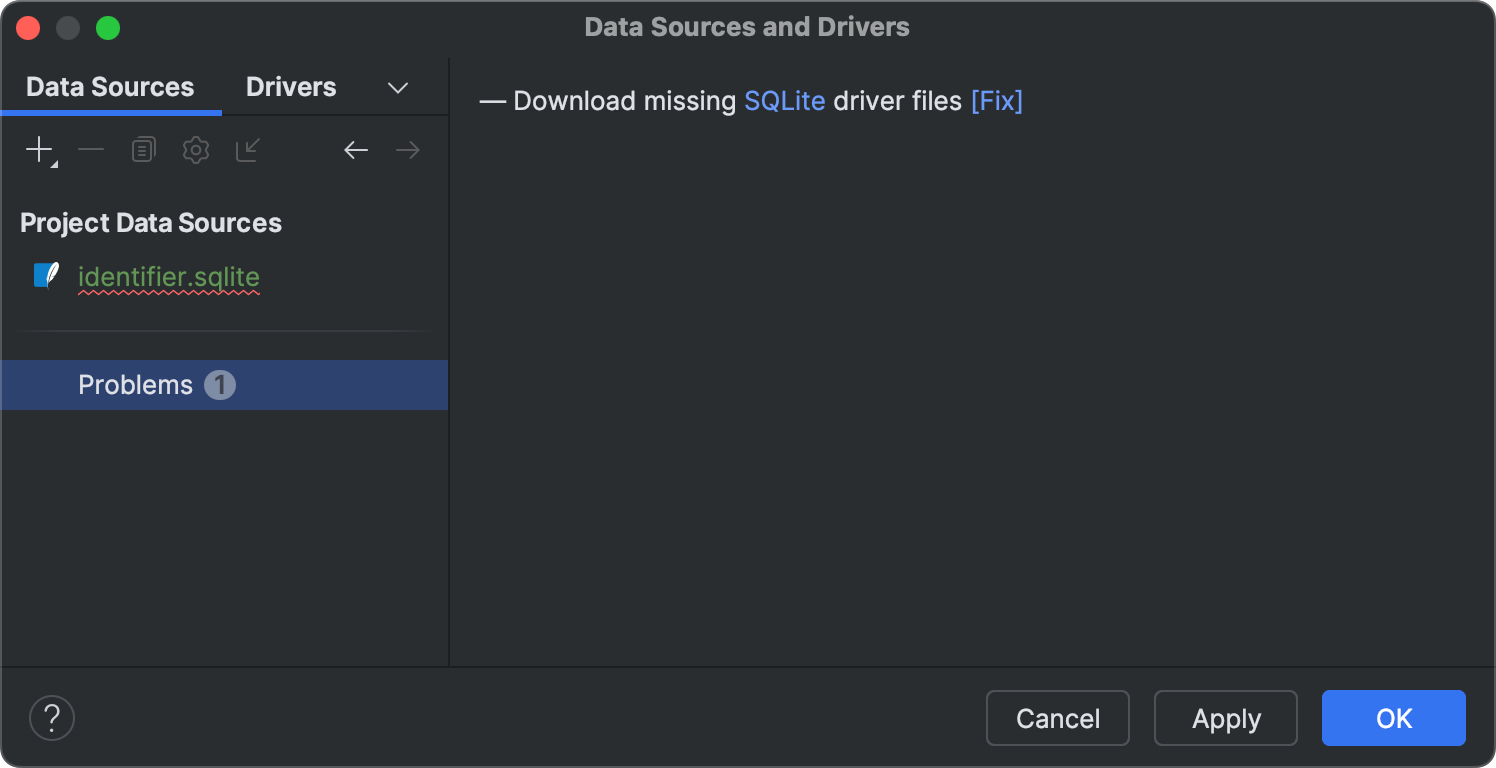The height and width of the screenshot is (768, 1496).
Task: Click the make global arrow icon
Action: [x=247, y=151]
